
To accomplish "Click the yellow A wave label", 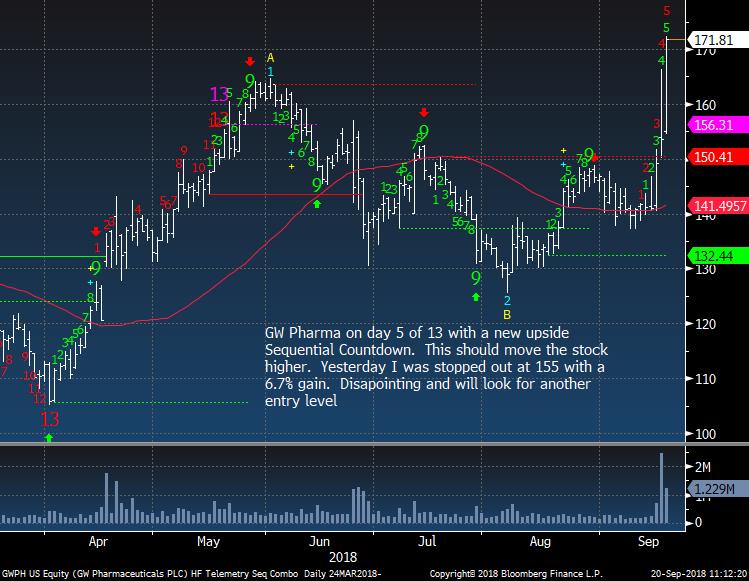I will click(270, 58).
